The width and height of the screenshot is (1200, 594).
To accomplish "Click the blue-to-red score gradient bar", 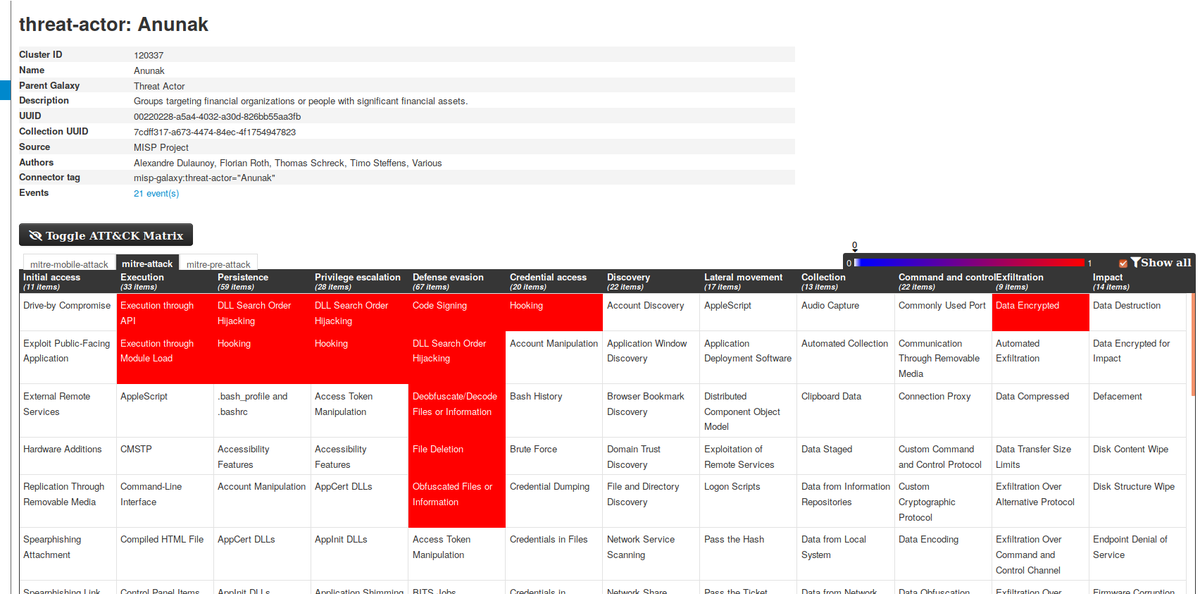I will point(970,262).
